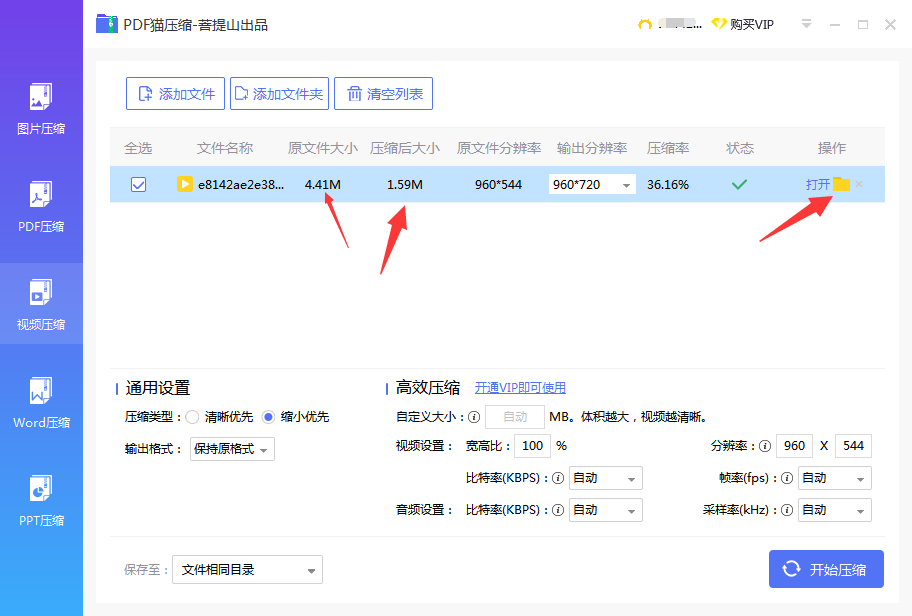Click the 购买VIP button in title bar
912x616 pixels.
(743, 24)
